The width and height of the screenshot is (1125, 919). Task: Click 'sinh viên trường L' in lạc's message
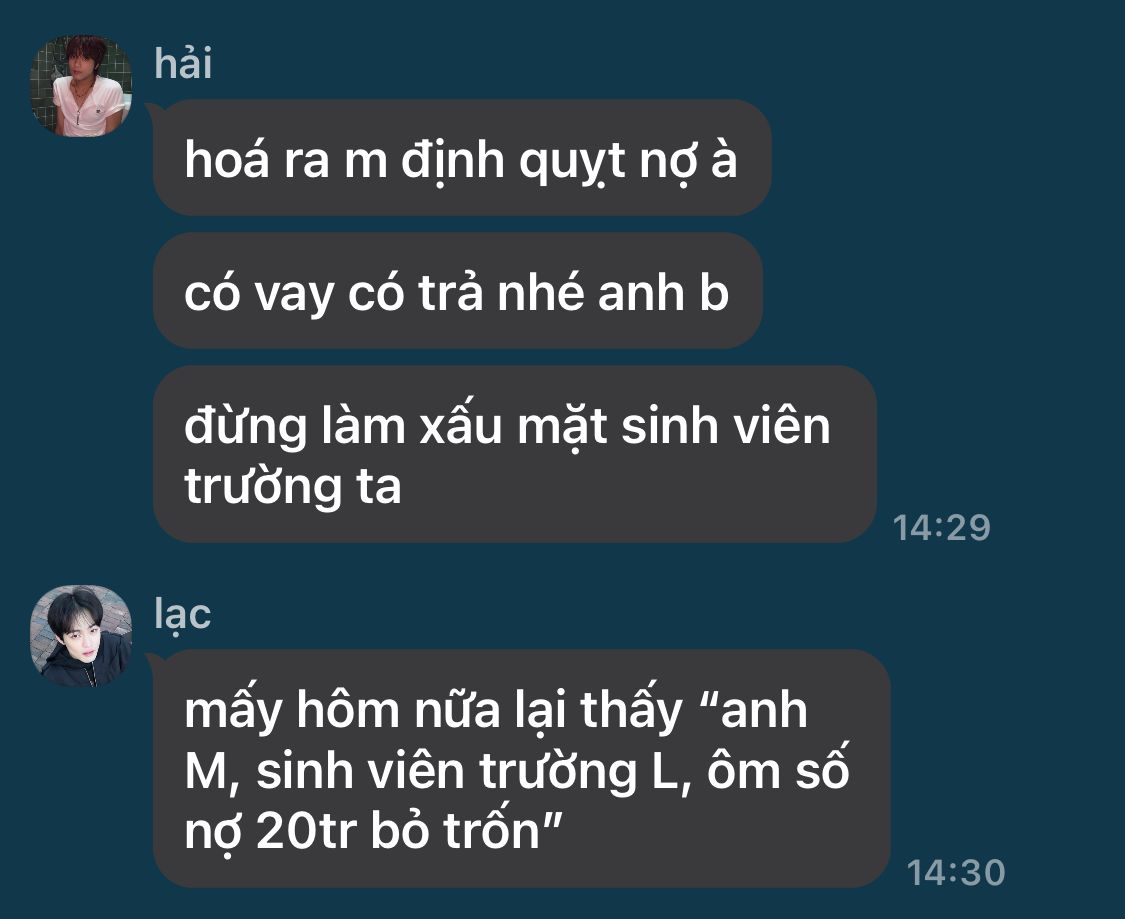point(466,770)
